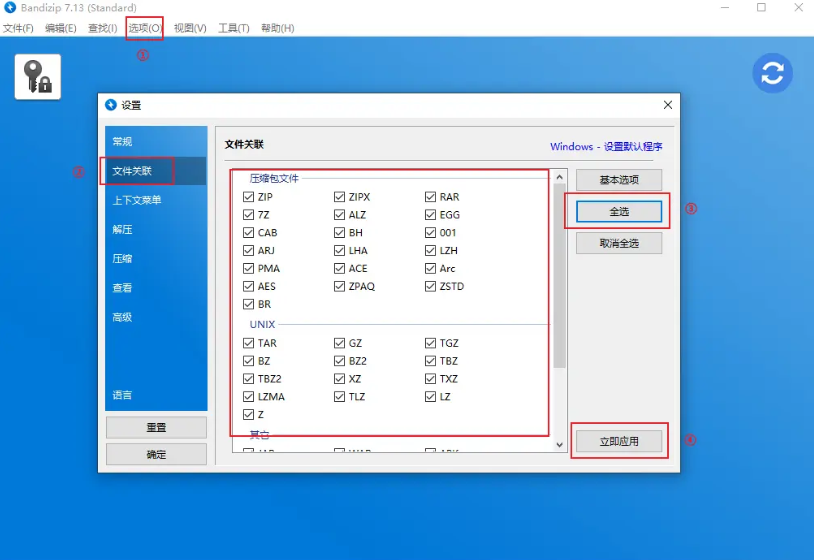Viewport: 814px width, 560px height.
Task: Uncheck the ZIPX checkbox
Action: tap(340, 197)
